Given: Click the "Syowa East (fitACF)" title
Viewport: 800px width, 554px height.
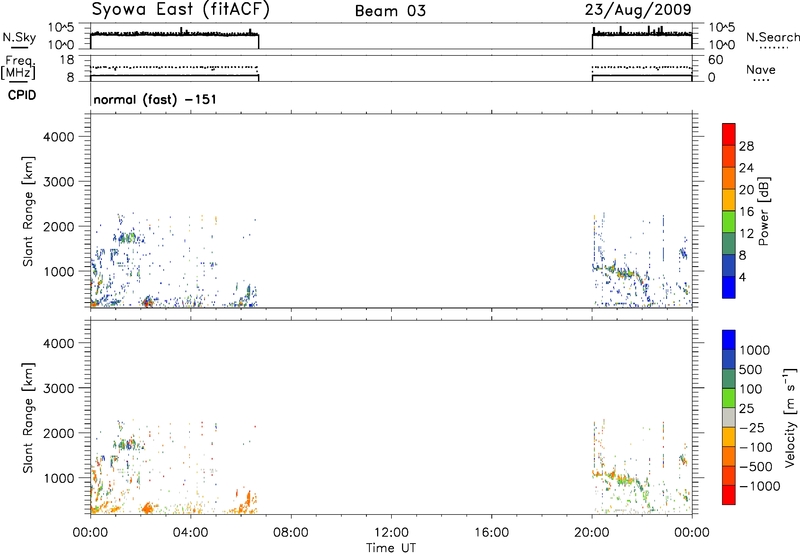Looking at the screenshot, I should 180,10.
